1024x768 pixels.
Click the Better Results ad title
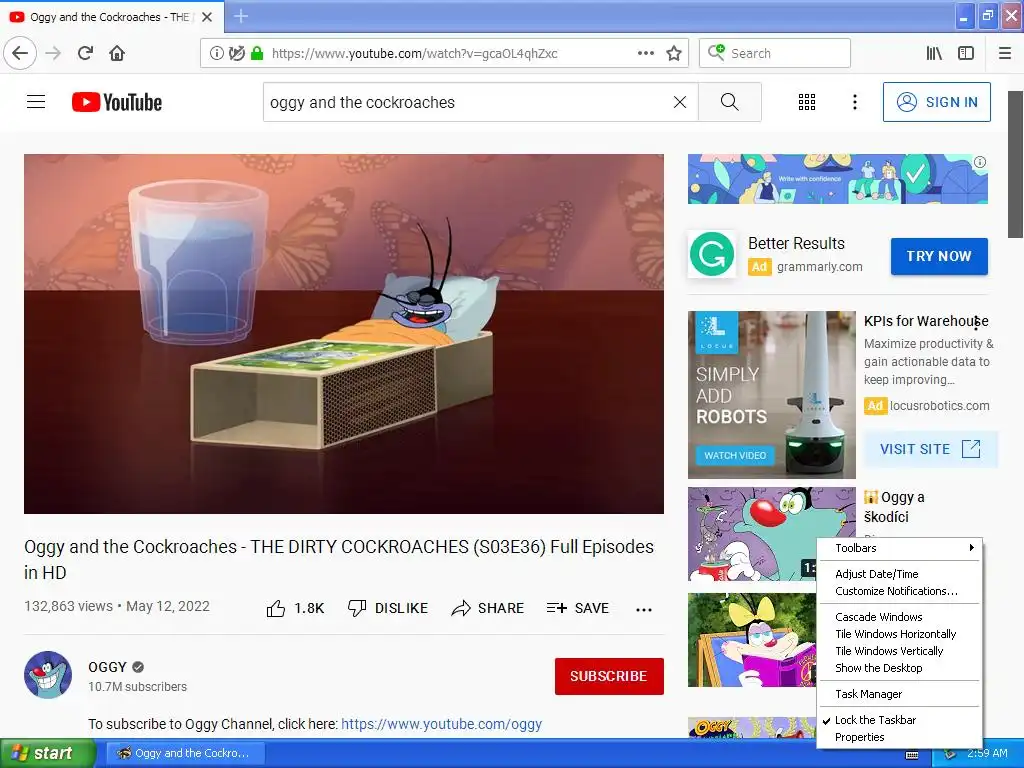coord(796,243)
